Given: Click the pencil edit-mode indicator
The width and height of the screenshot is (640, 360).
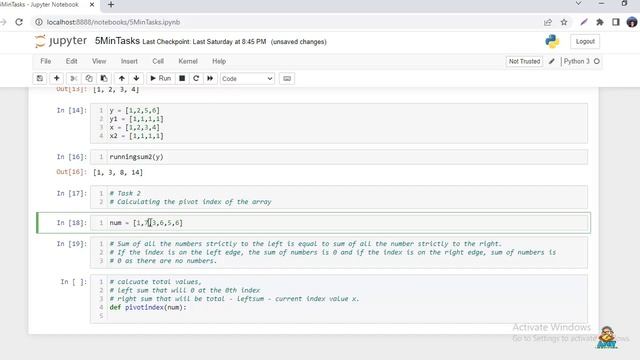Looking at the screenshot, I should pos(551,61).
